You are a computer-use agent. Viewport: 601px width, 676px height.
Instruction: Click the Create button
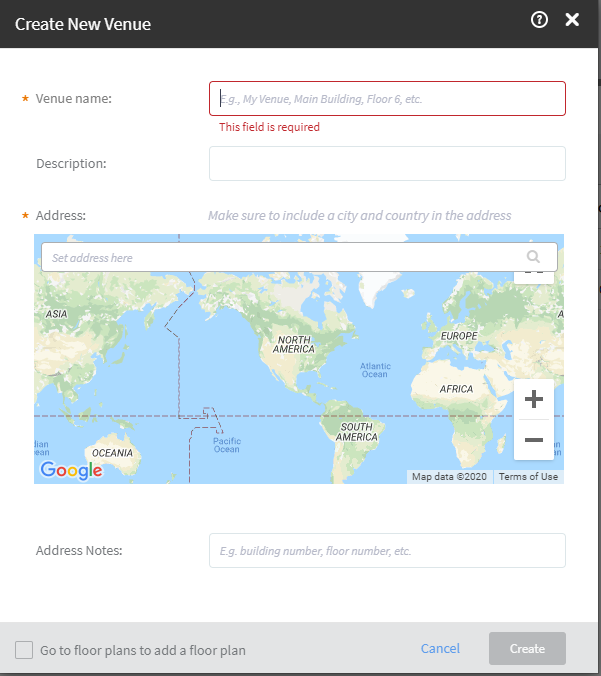click(x=527, y=649)
